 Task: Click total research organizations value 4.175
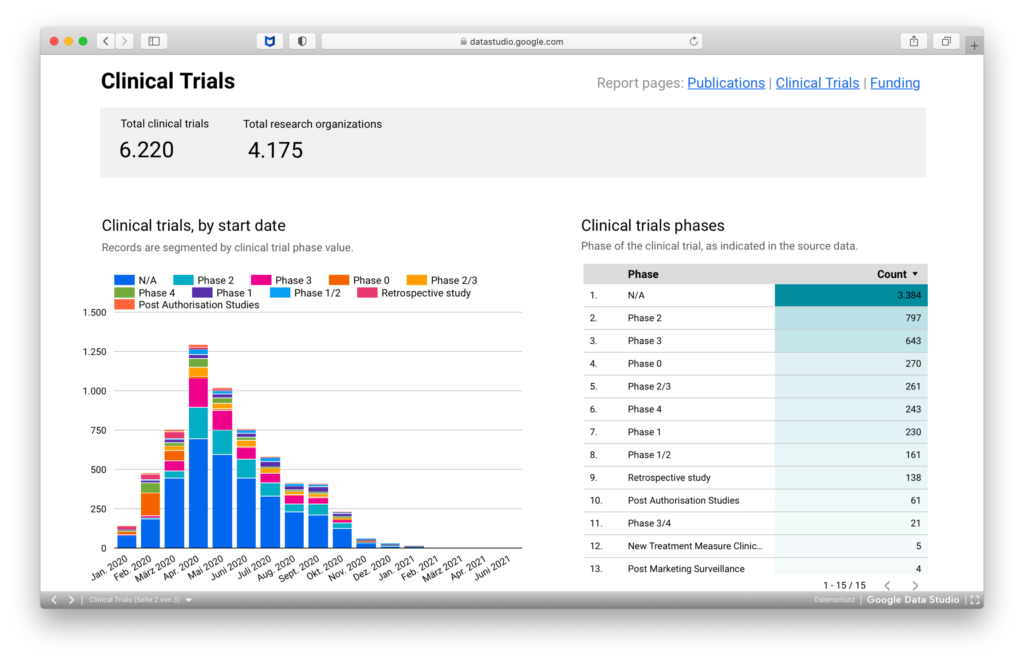tap(275, 150)
